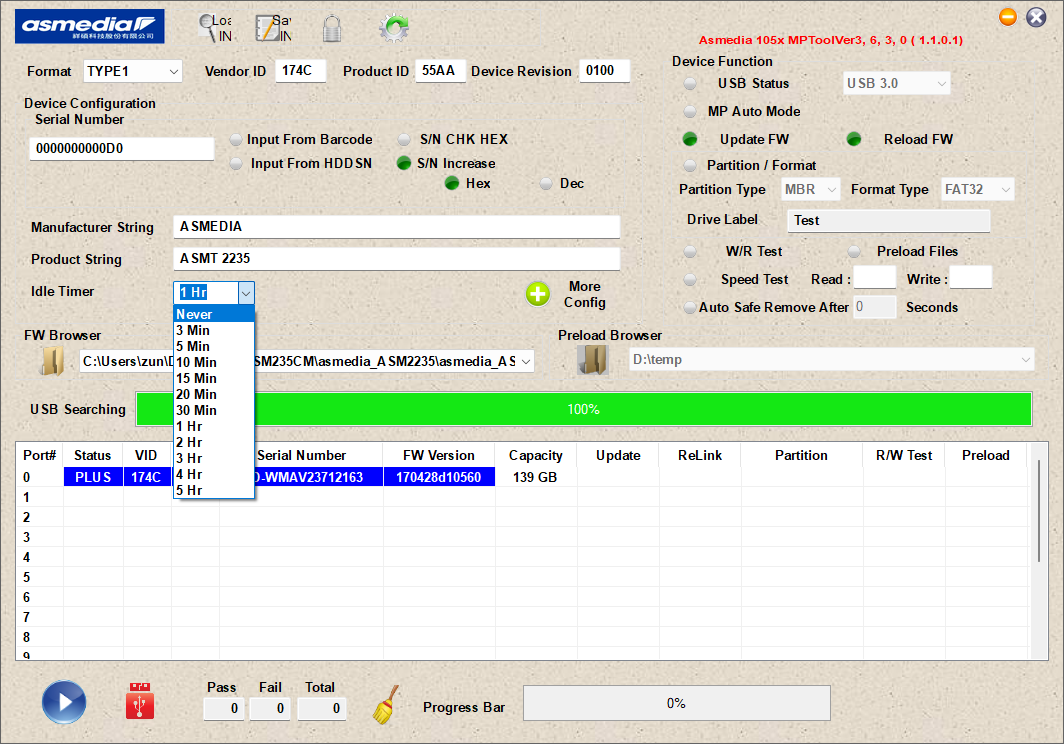Click the padlock lock icon

tap(332, 28)
